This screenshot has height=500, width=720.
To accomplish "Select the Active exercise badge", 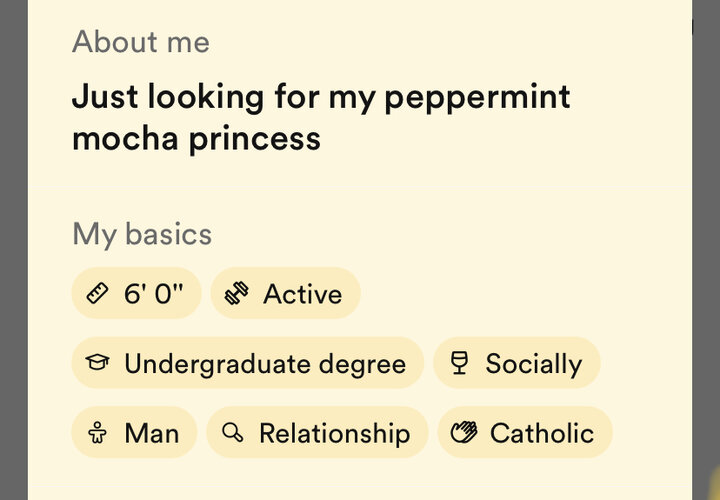I will click(x=286, y=293).
